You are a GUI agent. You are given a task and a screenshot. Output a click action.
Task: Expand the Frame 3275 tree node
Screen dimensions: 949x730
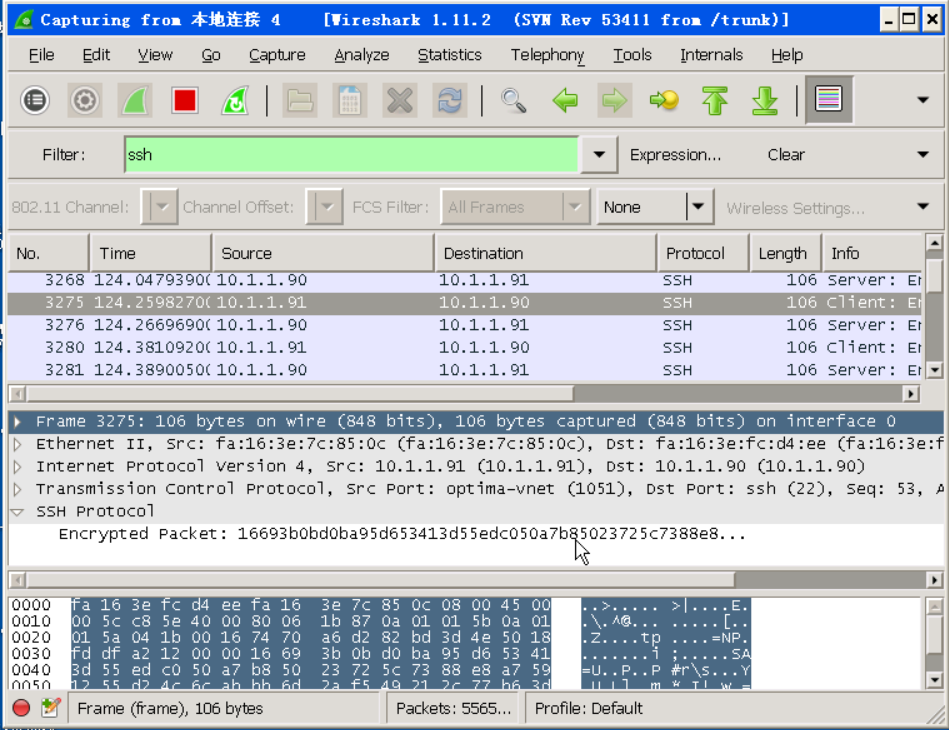point(18,421)
